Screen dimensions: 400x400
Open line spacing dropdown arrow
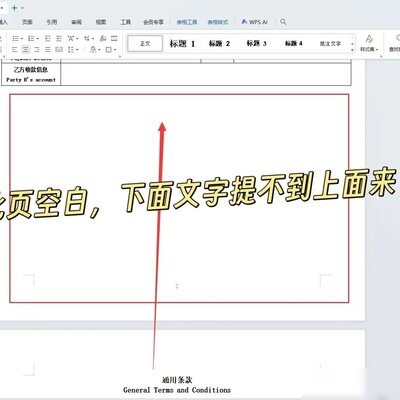[x=77, y=50]
